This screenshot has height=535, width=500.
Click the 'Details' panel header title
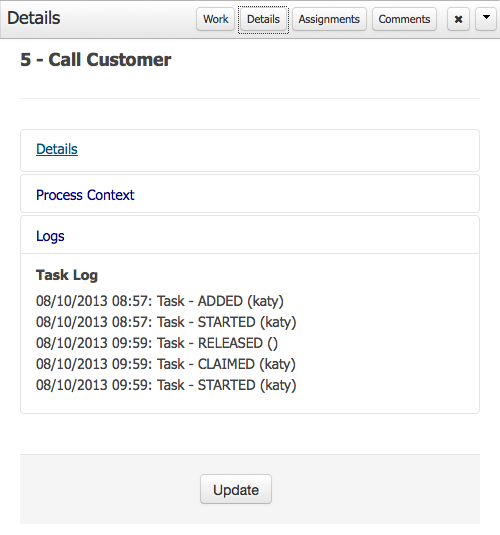[34, 18]
